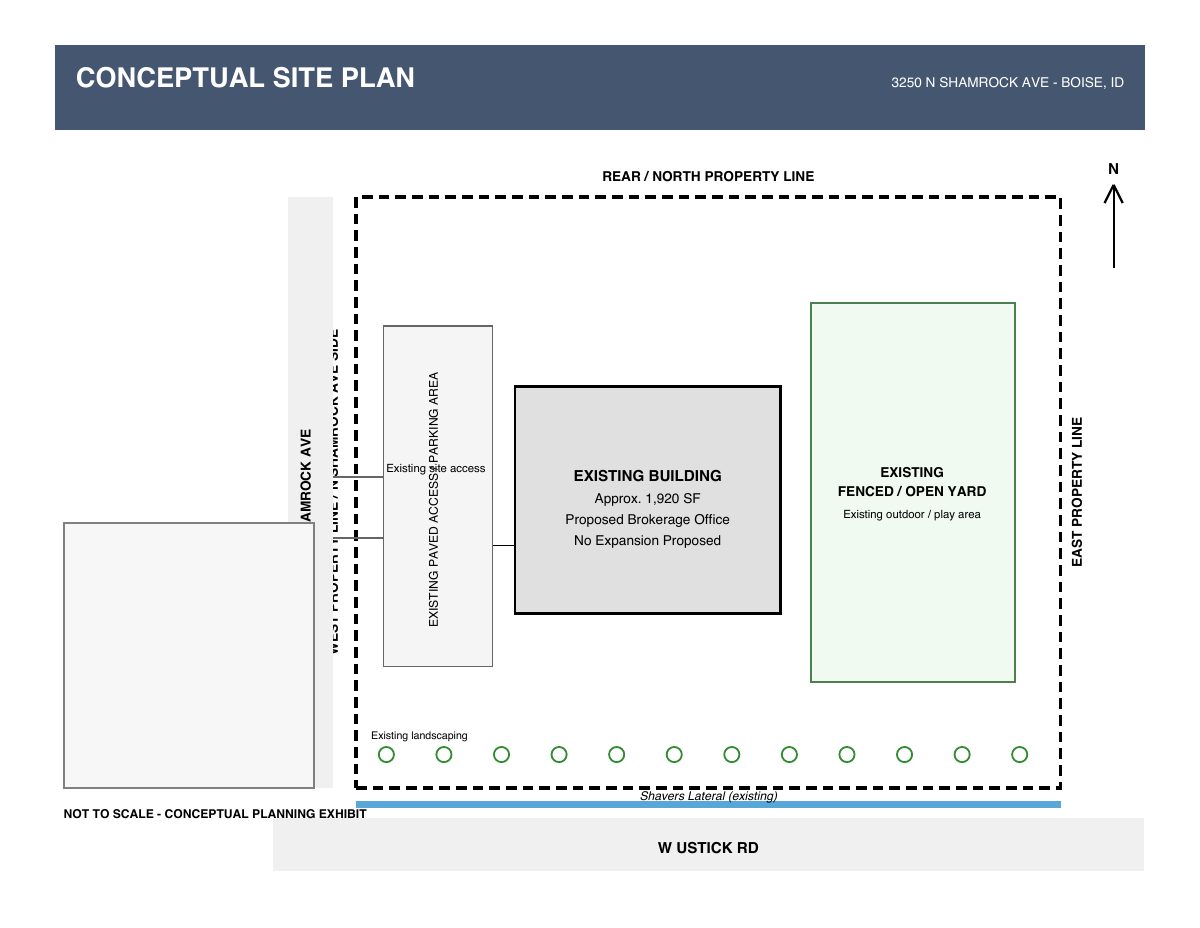Click the blue Shavers Lateral line
Viewport: 1200px width, 928px height.
pos(709,804)
